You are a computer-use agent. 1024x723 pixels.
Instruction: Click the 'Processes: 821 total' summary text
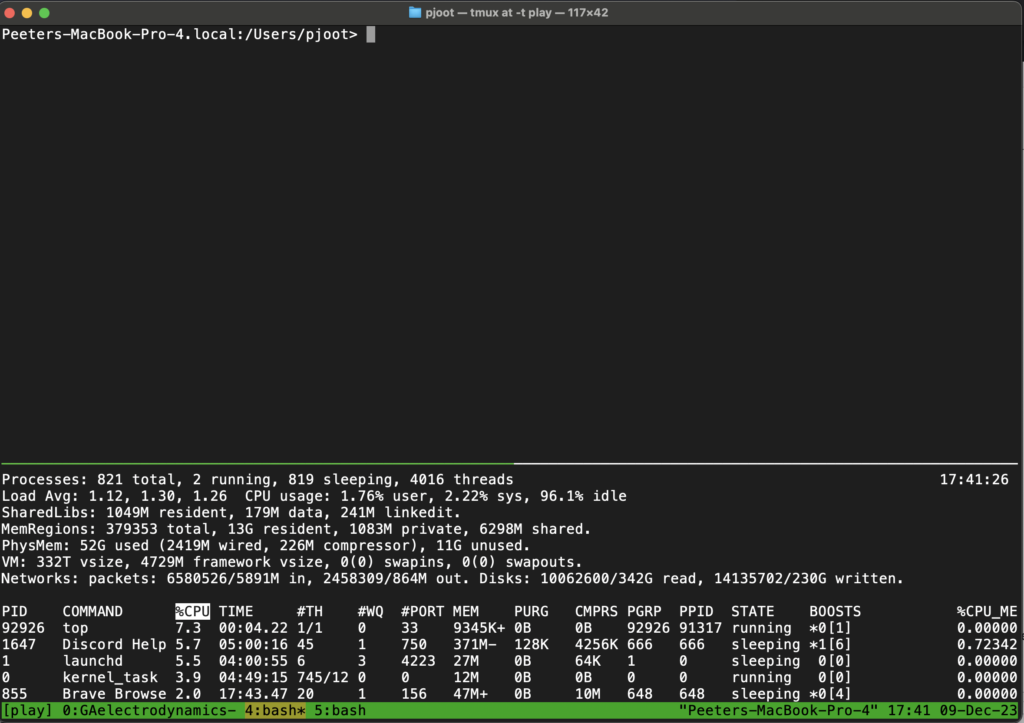click(88, 479)
